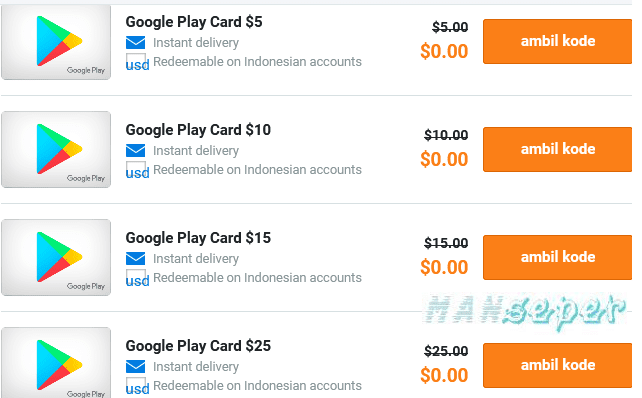Open the Google Play Card $5 thumbnail
The image size is (642, 398).
click(x=56, y=42)
